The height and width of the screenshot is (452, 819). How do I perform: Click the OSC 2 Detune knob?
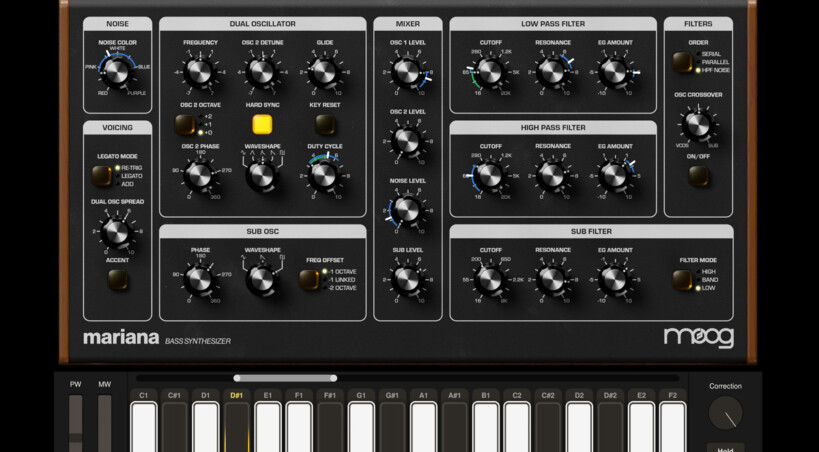[x=262, y=72]
